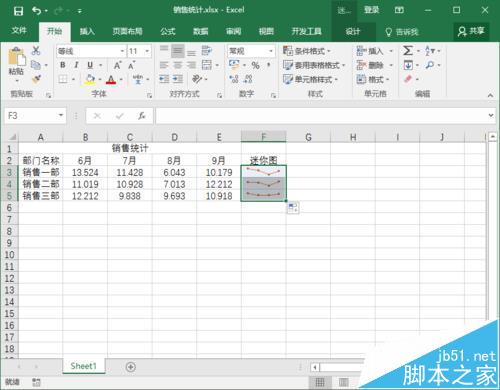Image resolution: width=500 pixels, height=390 pixels.
Task: Switch to the 设计 Design tab
Action: tap(353, 32)
